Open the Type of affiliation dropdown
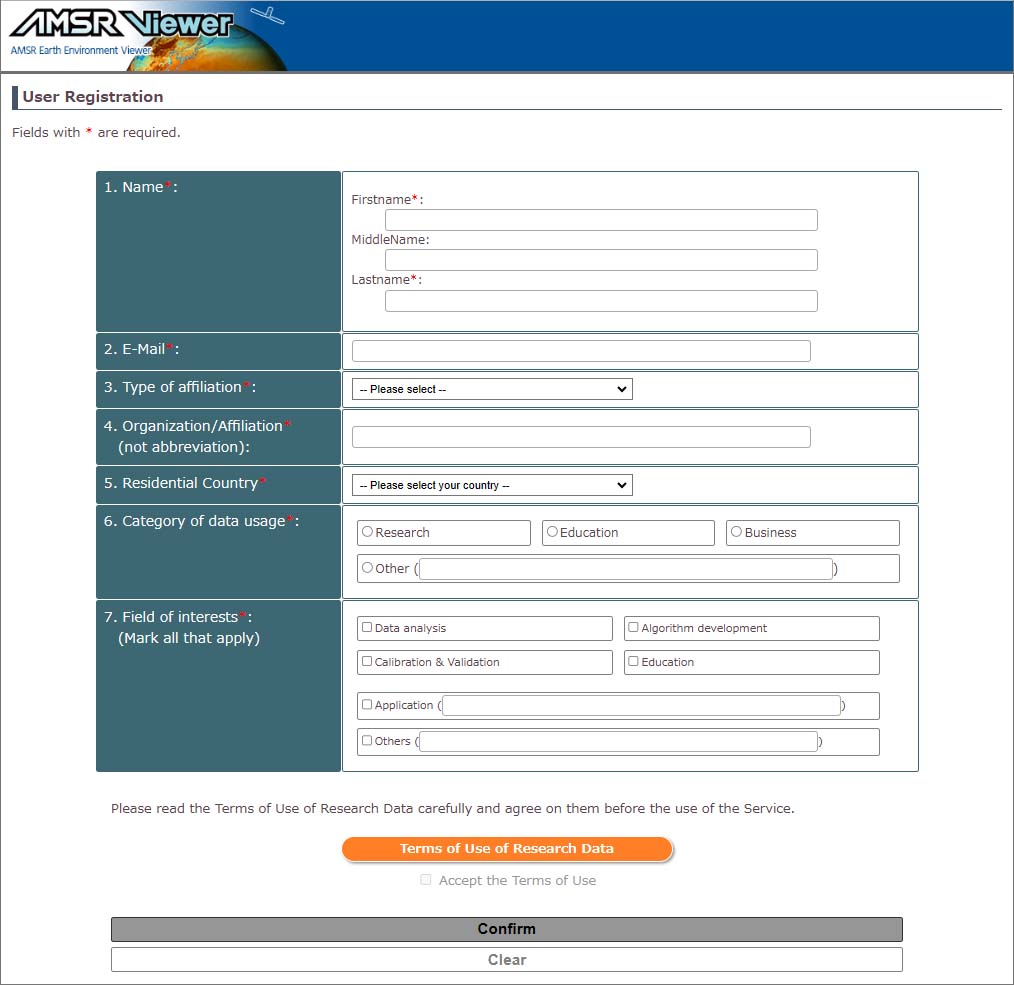This screenshot has height=985, width=1014. [492, 389]
